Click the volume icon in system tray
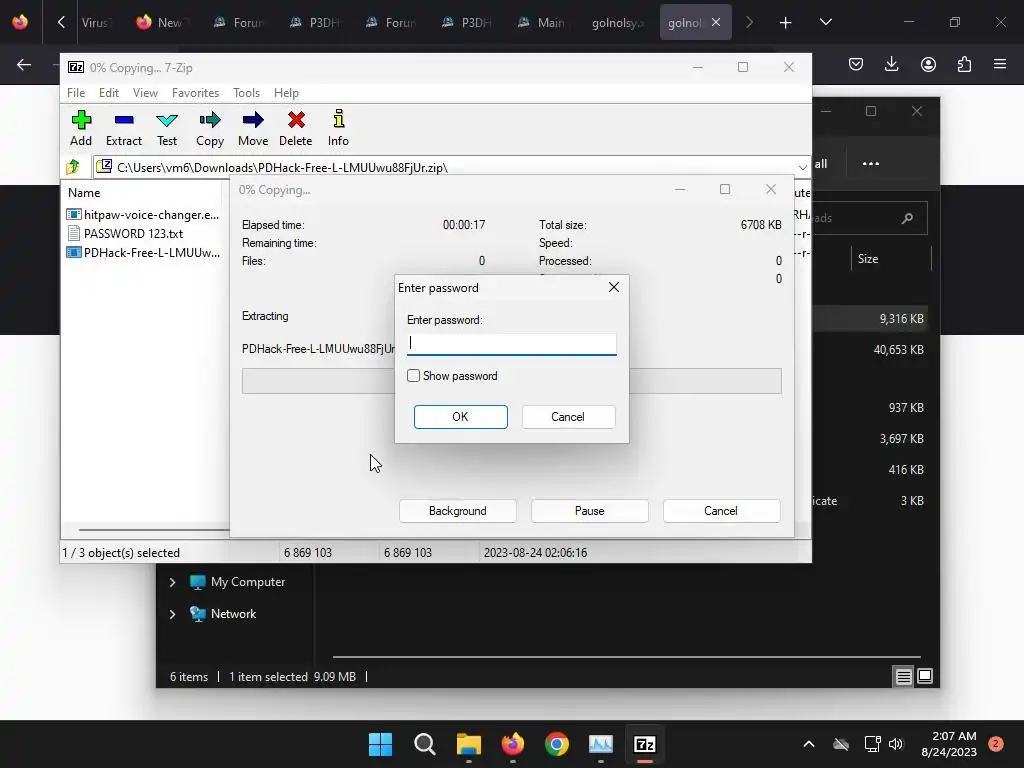The height and width of the screenshot is (768, 1024). pos(896,744)
